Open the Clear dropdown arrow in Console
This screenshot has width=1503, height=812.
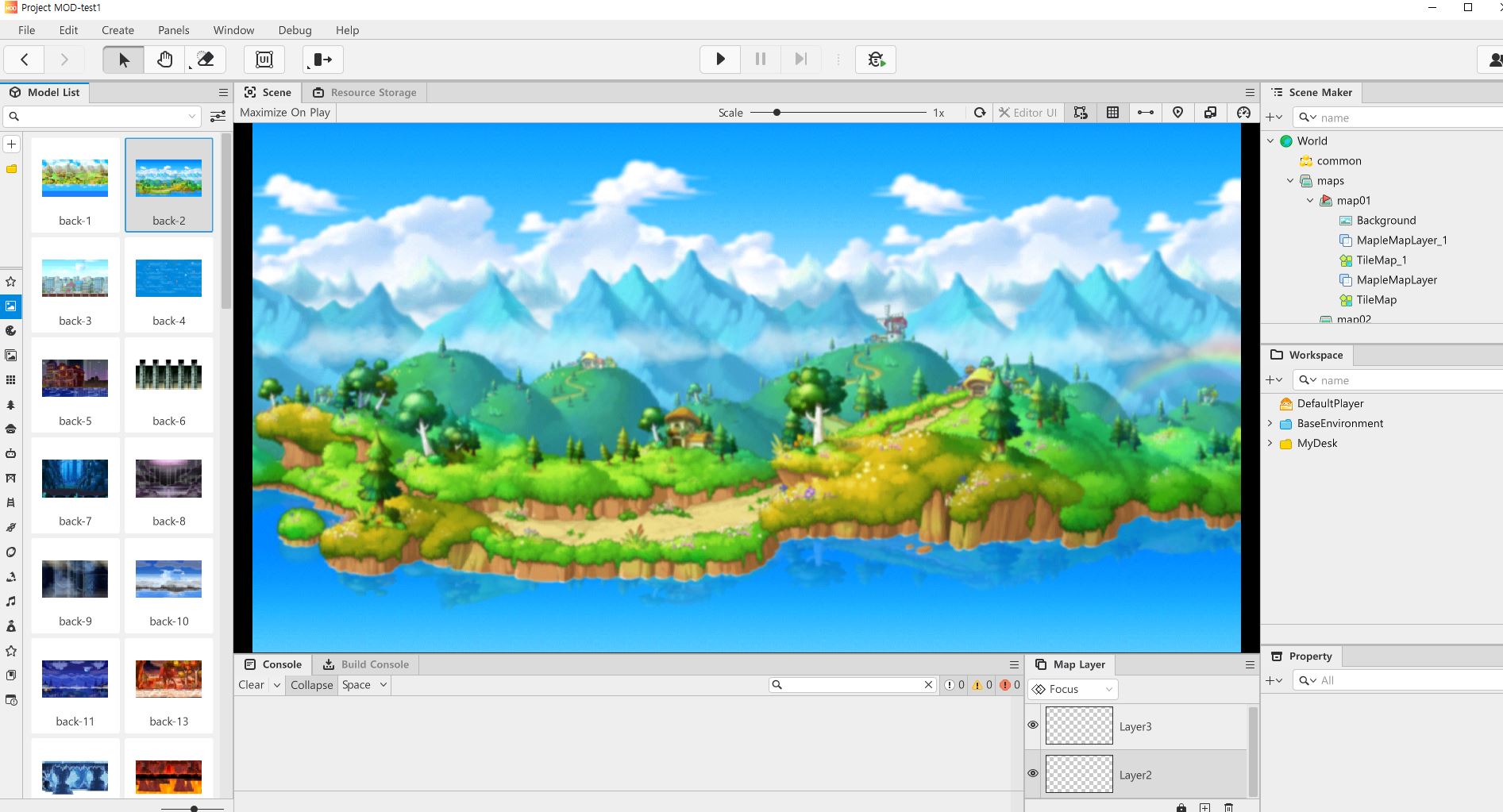tap(276, 685)
